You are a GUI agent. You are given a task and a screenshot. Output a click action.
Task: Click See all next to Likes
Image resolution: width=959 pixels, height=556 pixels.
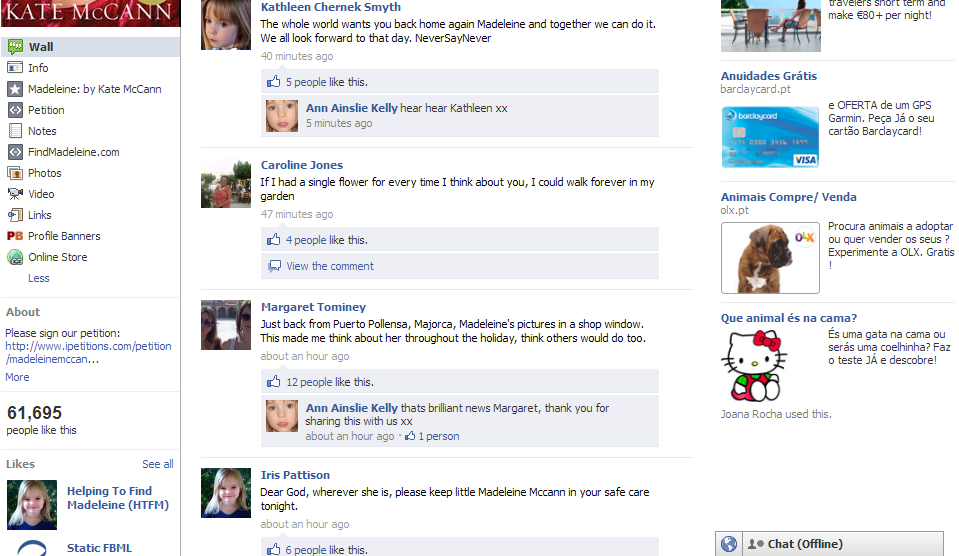point(158,464)
